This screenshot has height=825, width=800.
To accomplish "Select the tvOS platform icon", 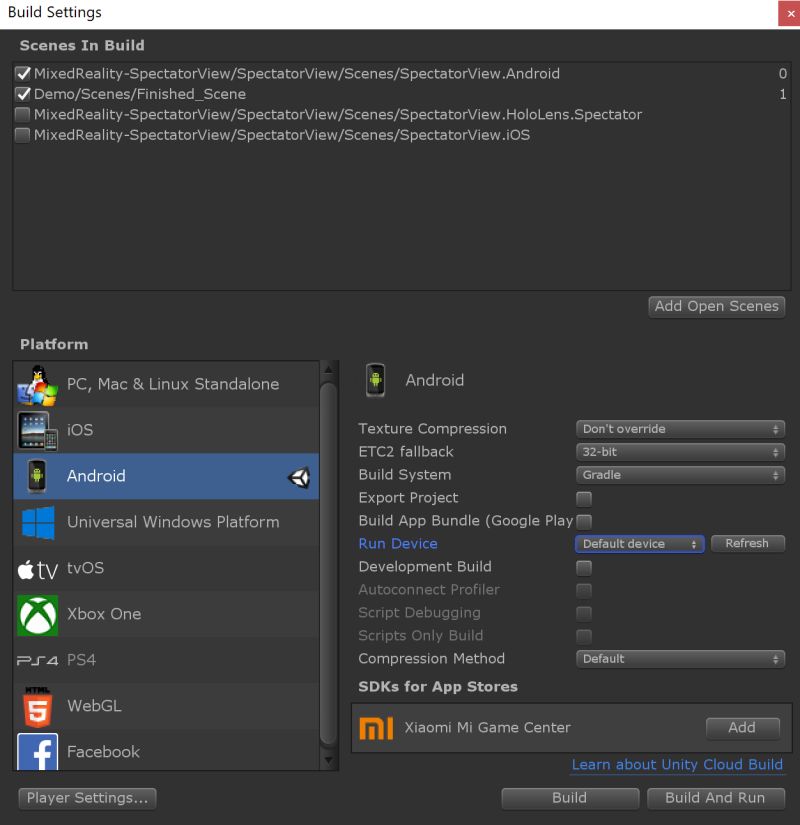I will (38, 568).
